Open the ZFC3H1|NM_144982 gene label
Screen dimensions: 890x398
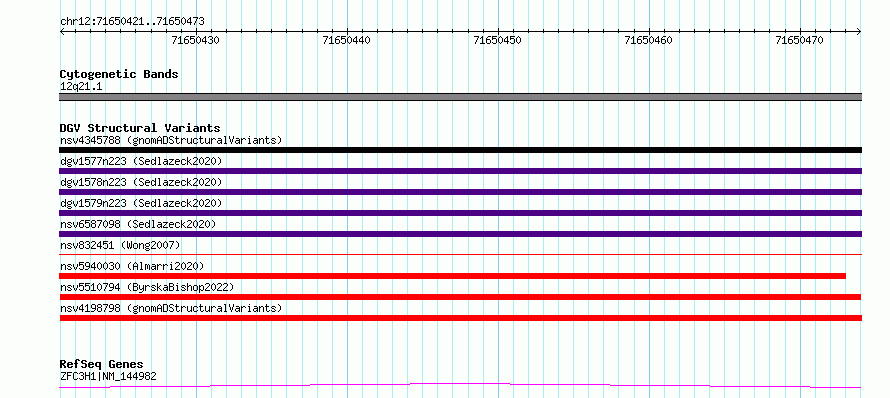point(108,376)
